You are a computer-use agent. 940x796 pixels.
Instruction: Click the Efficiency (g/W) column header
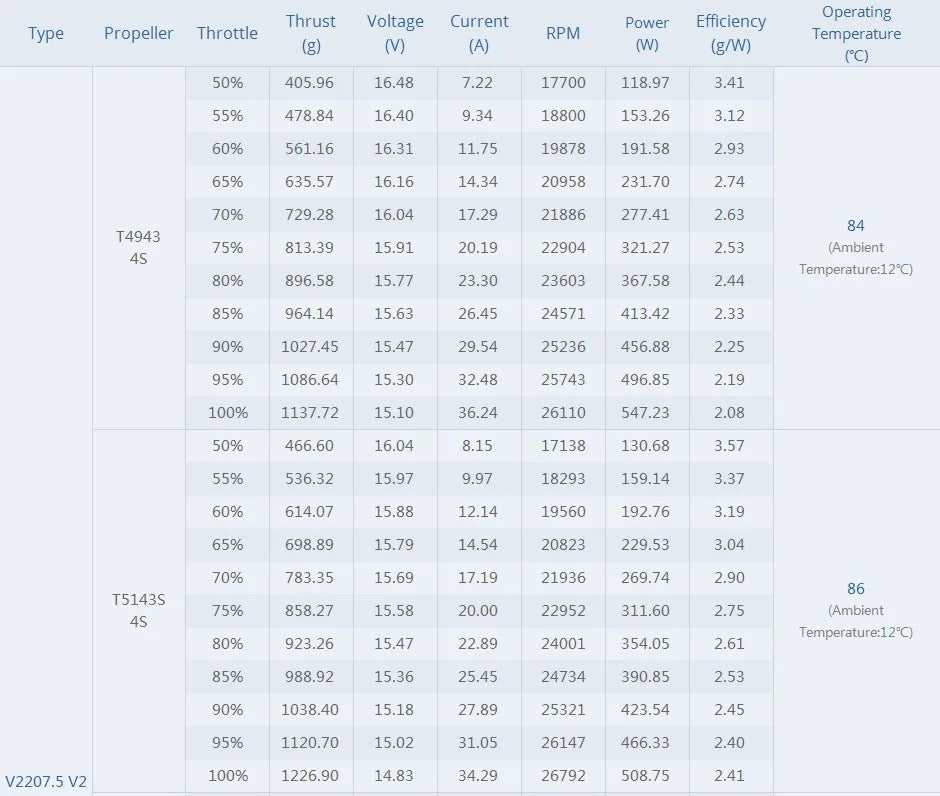pyautogui.click(x=730, y=33)
